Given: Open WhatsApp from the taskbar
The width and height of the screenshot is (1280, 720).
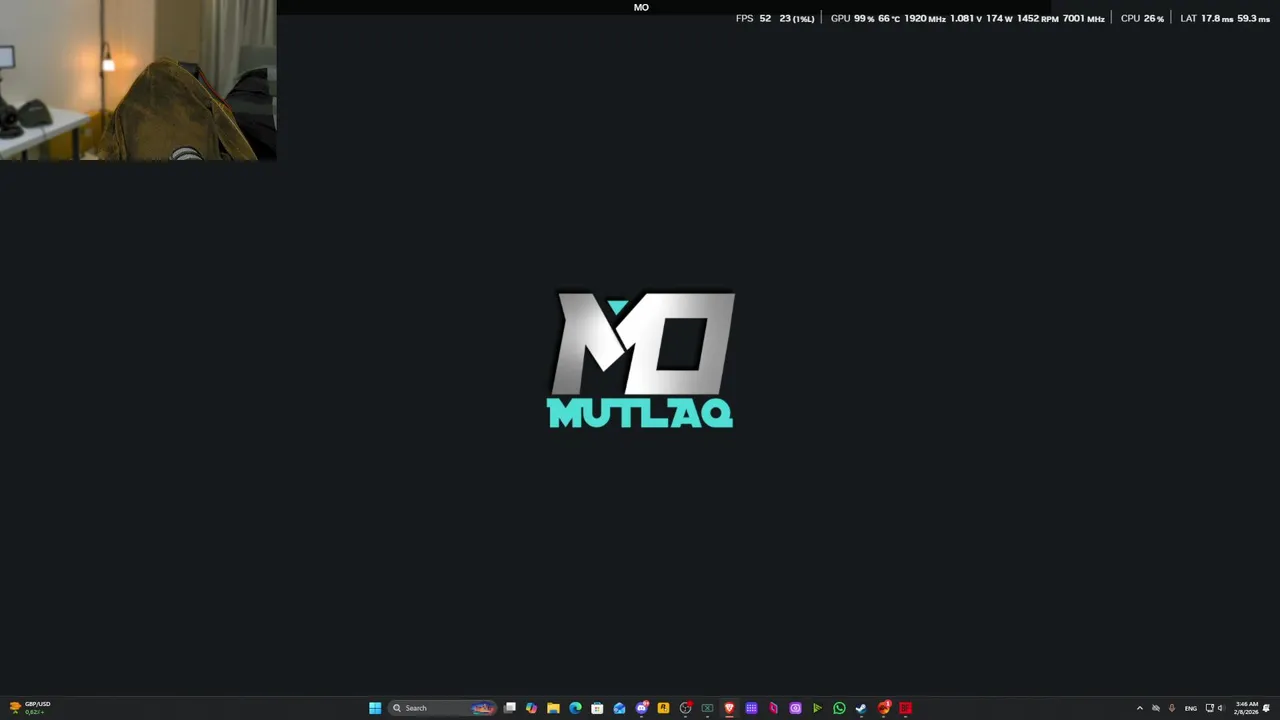Looking at the screenshot, I should 839,708.
